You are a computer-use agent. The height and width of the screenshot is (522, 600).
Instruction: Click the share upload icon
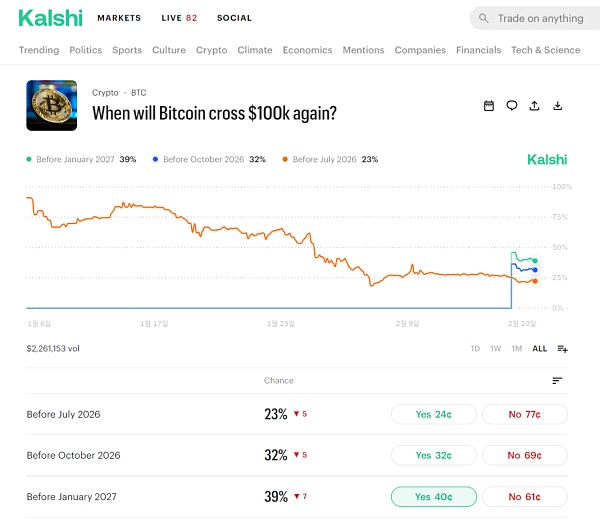535,106
